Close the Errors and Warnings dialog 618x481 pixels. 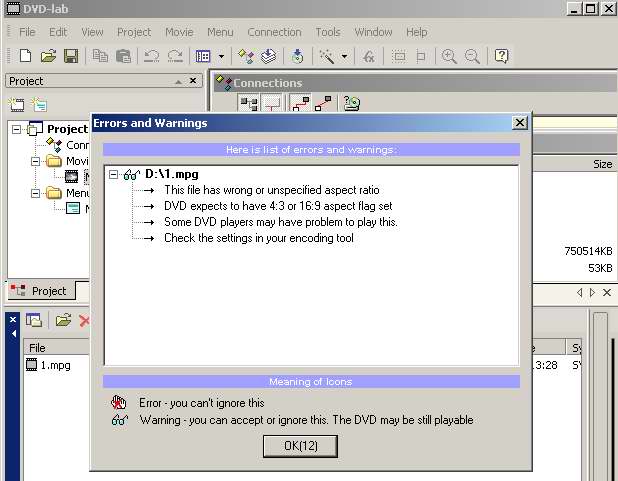click(x=520, y=123)
